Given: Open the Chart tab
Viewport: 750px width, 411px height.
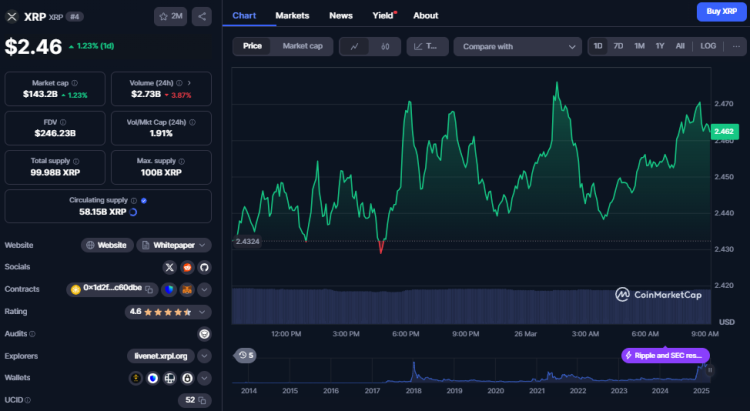Looking at the screenshot, I should tap(244, 16).
